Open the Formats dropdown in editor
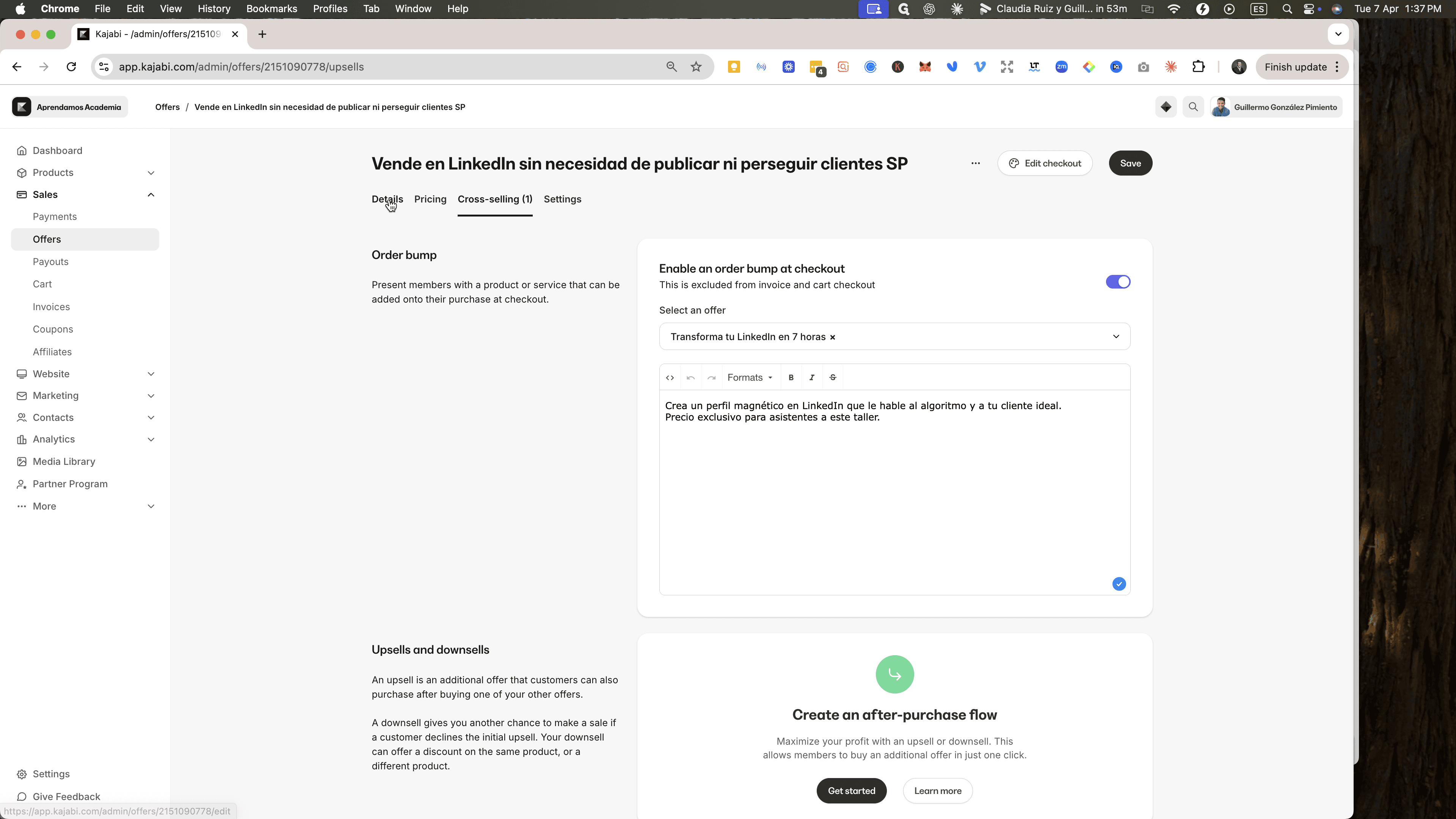 pyautogui.click(x=750, y=378)
